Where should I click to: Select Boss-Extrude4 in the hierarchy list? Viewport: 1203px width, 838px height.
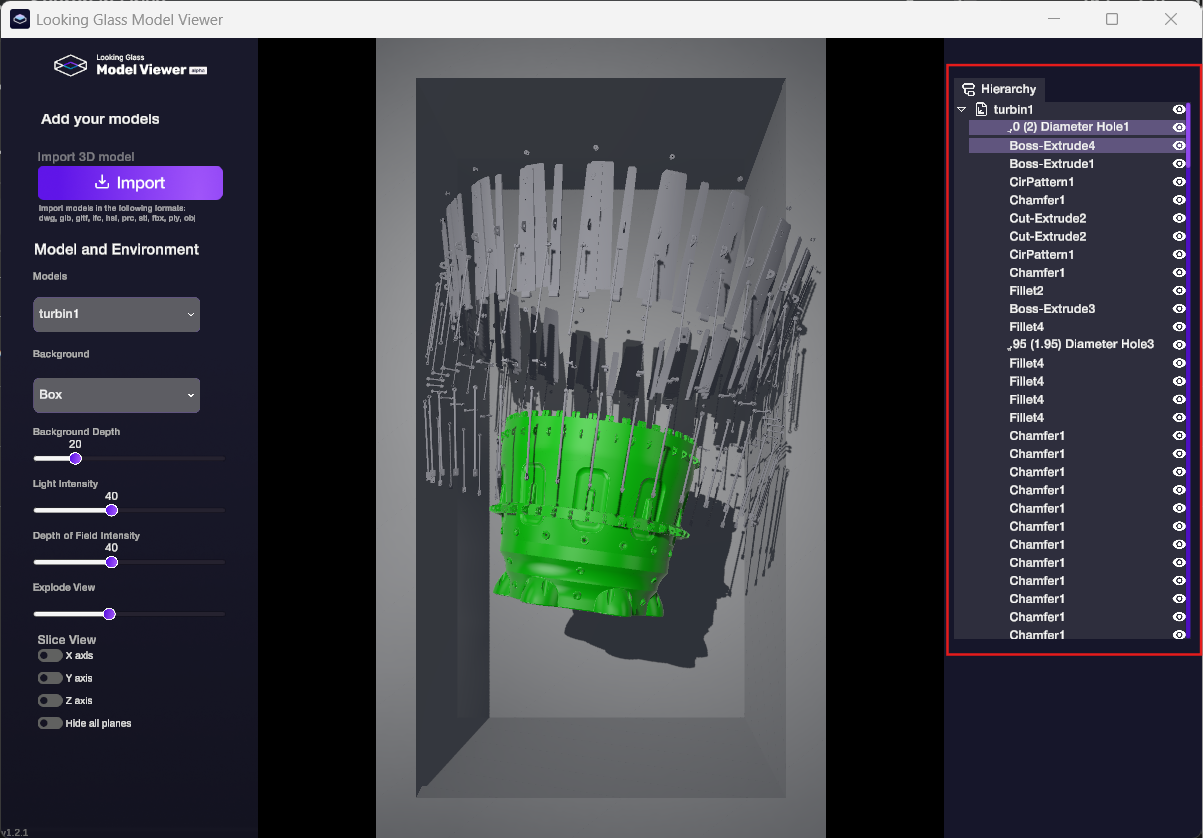[x=1052, y=146]
